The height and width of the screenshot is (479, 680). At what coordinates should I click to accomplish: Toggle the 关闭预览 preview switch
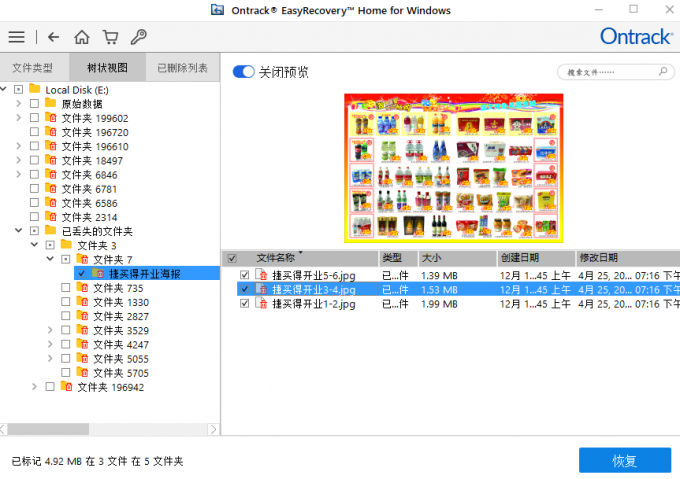point(243,72)
